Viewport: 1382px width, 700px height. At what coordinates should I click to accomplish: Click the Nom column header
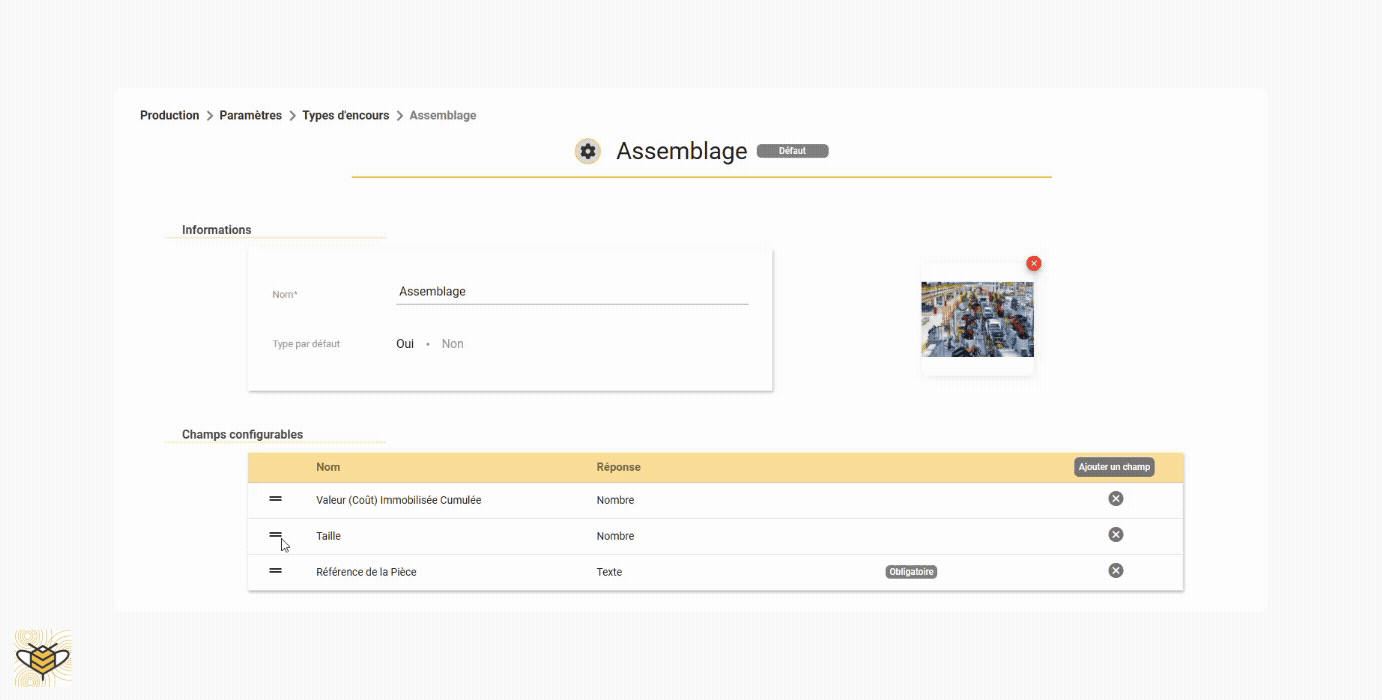(328, 467)
